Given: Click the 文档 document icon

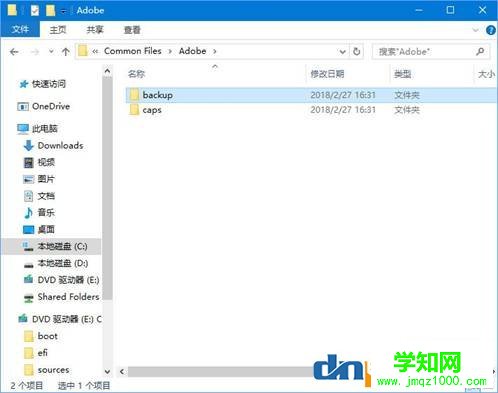Looking at the screenshot, I should coord(29,196).
